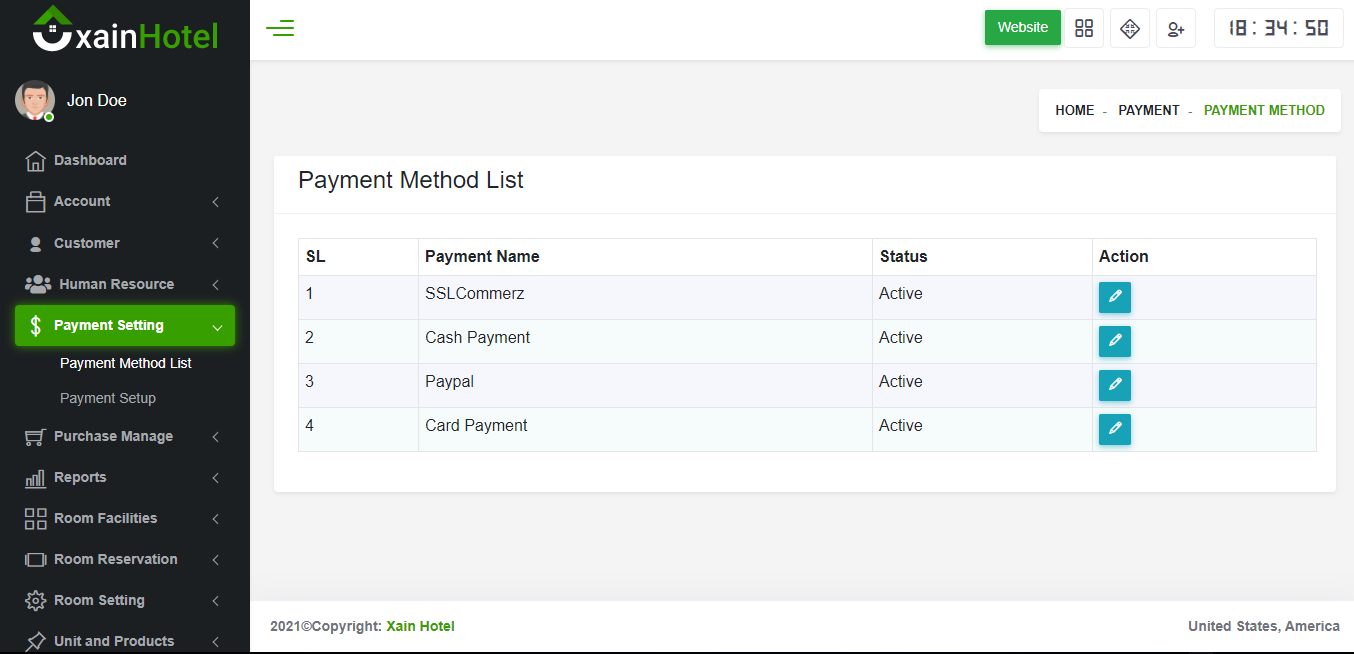Edit the SSLCommerz payment method

(1115, 297)
